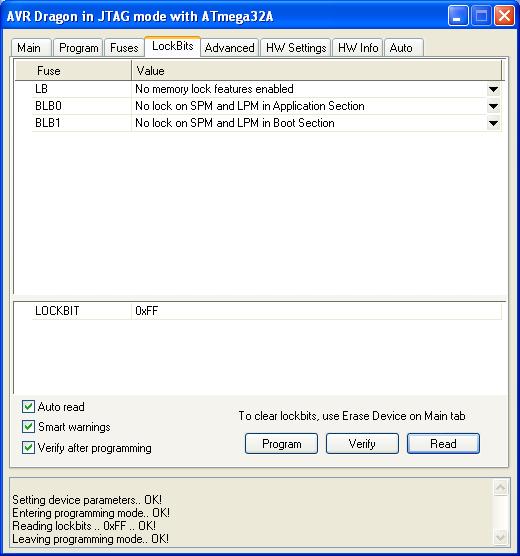Screen dimensions: 520x556
Task: Click the LOCKBIT 0xFF value field
Action: pyautogui.click(x=316, y=311)
